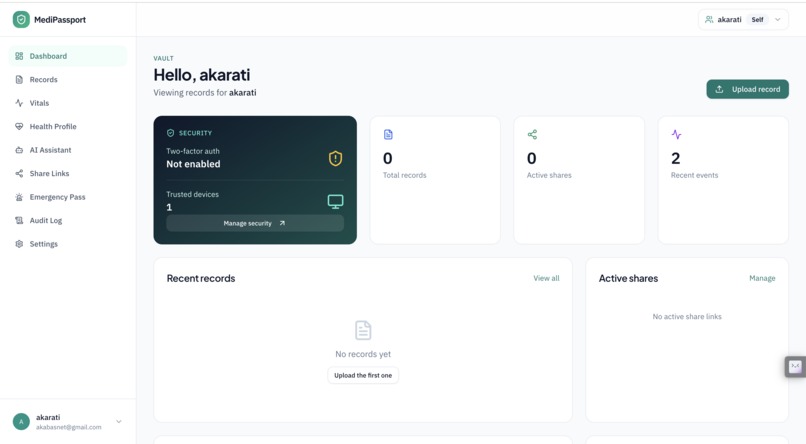Image resolution: width=806 pixels, height=444 pixels.
Task: Open the AI Assistant page
Action: (x=68, y=150)
